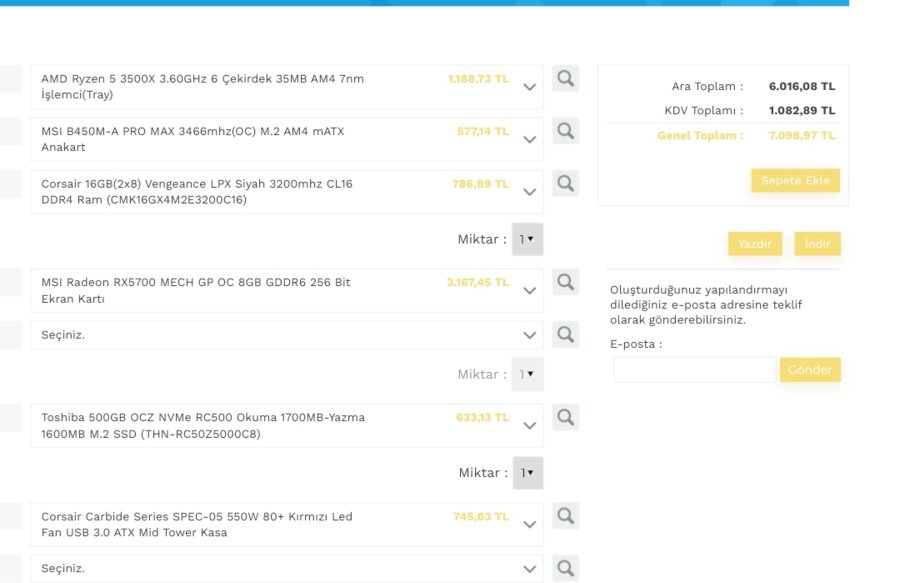Click the Gönder send button
The height and width of the screenshot is (583, 900).
810,370
